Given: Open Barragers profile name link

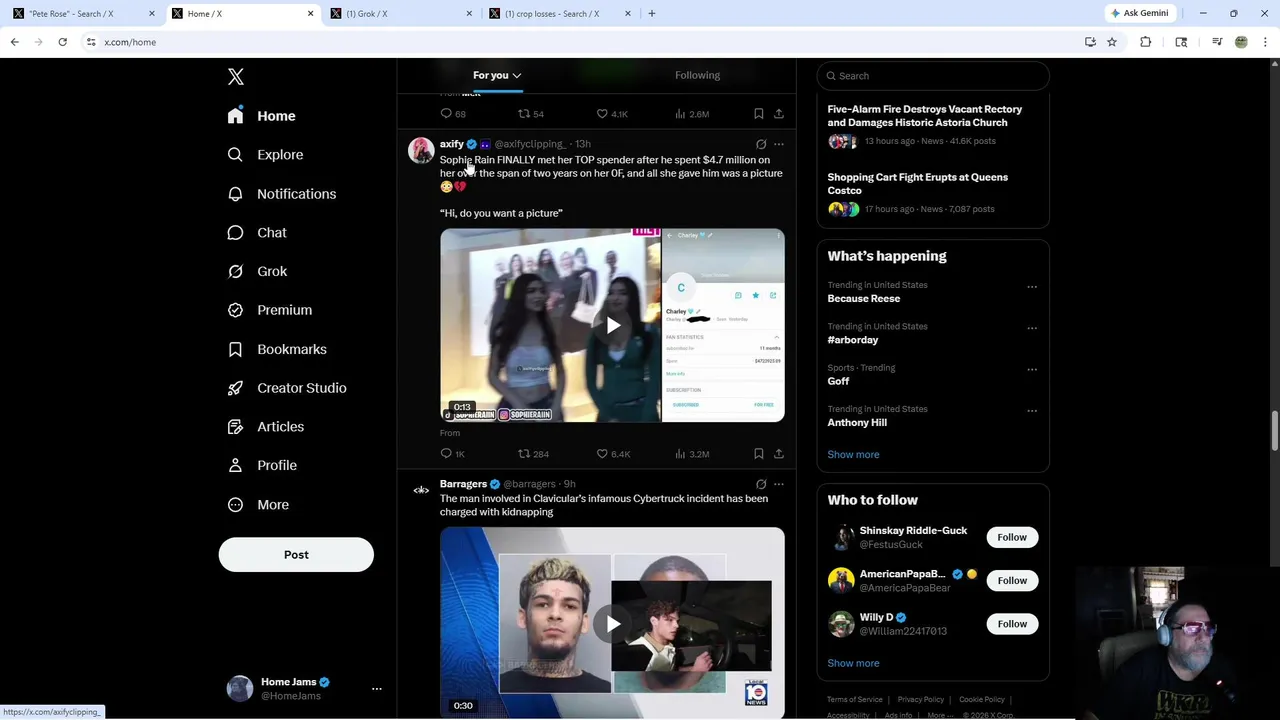Looking at the screenshot, I should click(463, 484).
